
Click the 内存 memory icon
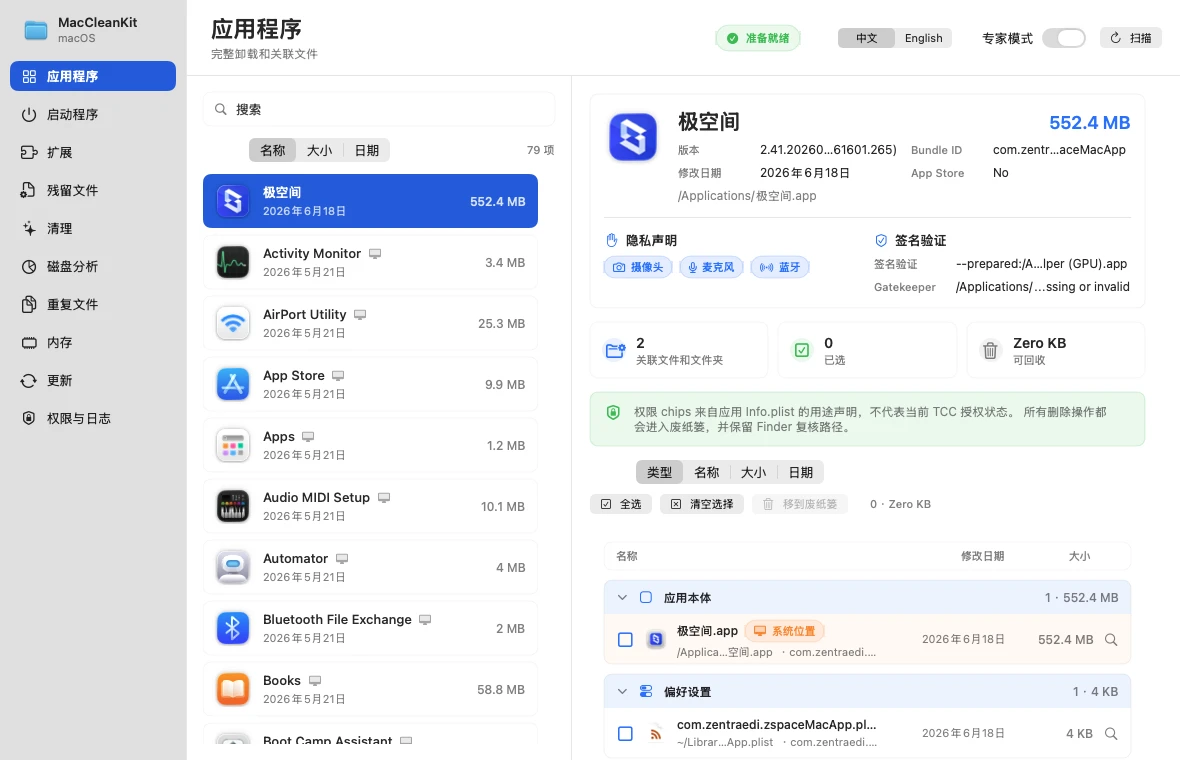click(29, 342)
